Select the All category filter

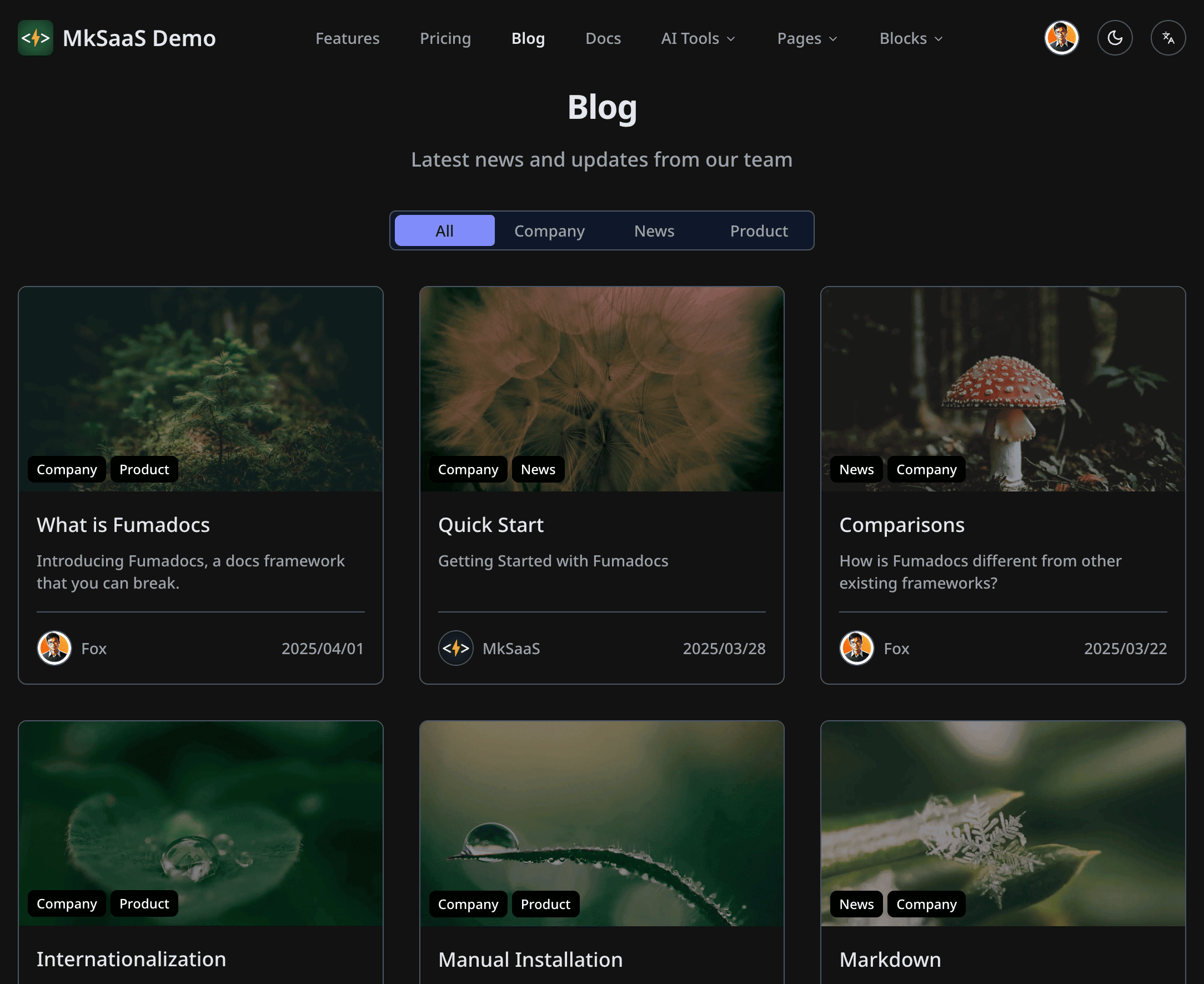click(x=444, y=230)
